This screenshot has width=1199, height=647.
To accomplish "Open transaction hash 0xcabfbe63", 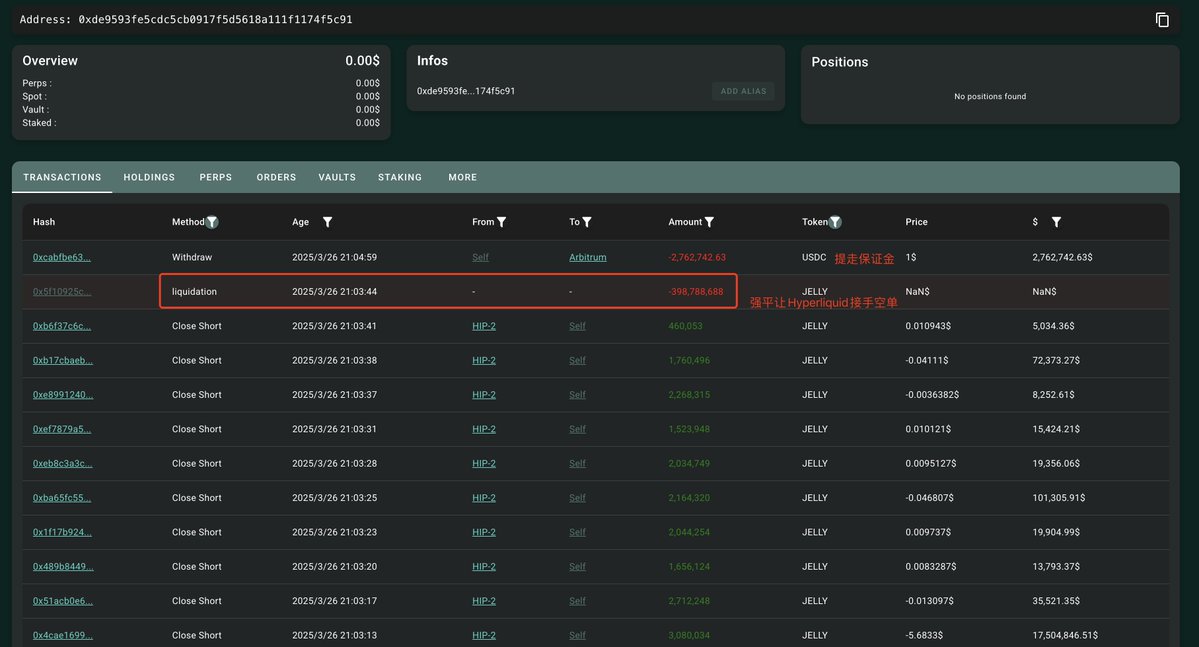I will click(61, 257).
